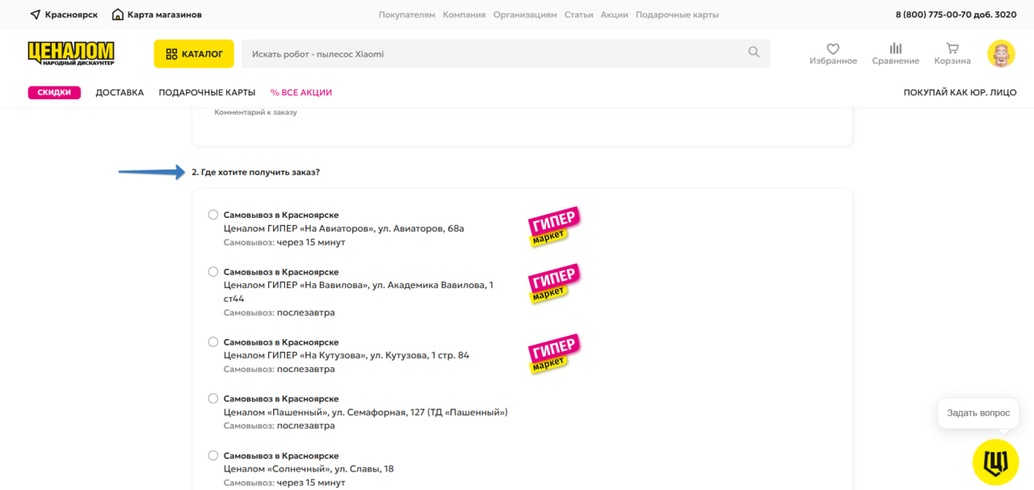The width and height of the screenshot is (1034, 490).
Task: Select pickup at ГИПЕР «На Вавилова»
Action: pos(212,272)
